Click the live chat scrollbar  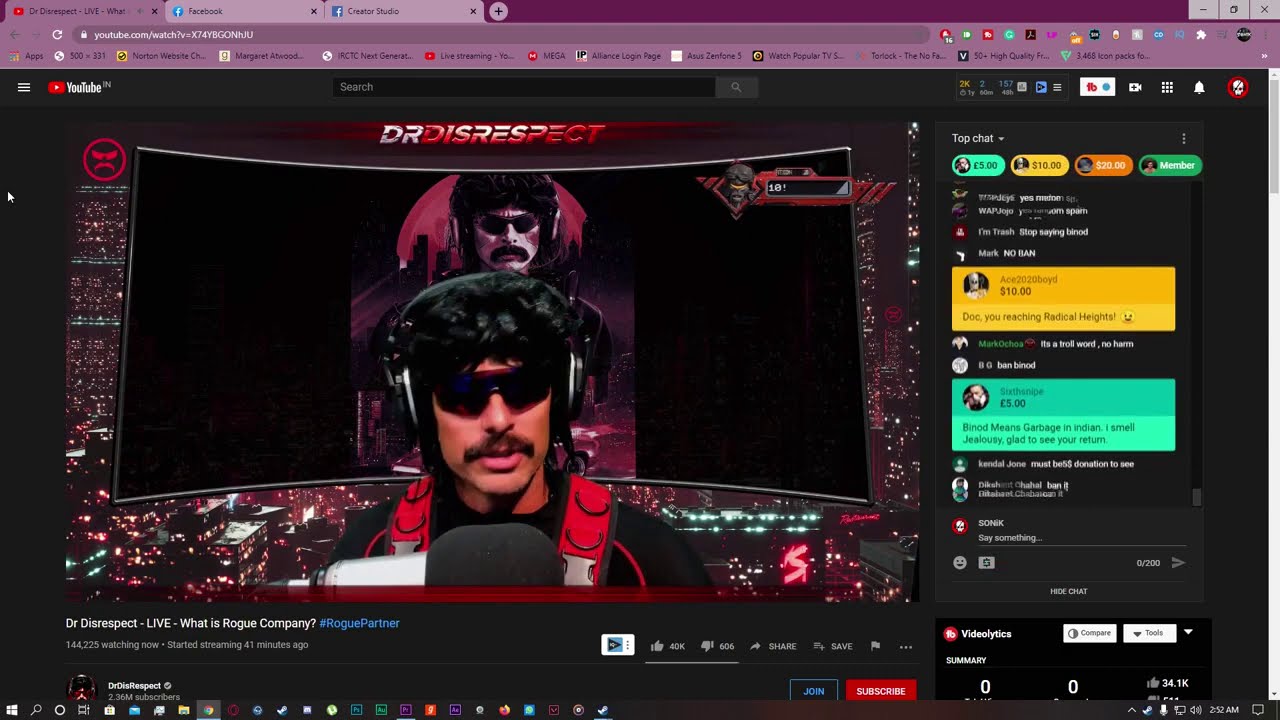pyautogui.click(x=1196, y=496)
